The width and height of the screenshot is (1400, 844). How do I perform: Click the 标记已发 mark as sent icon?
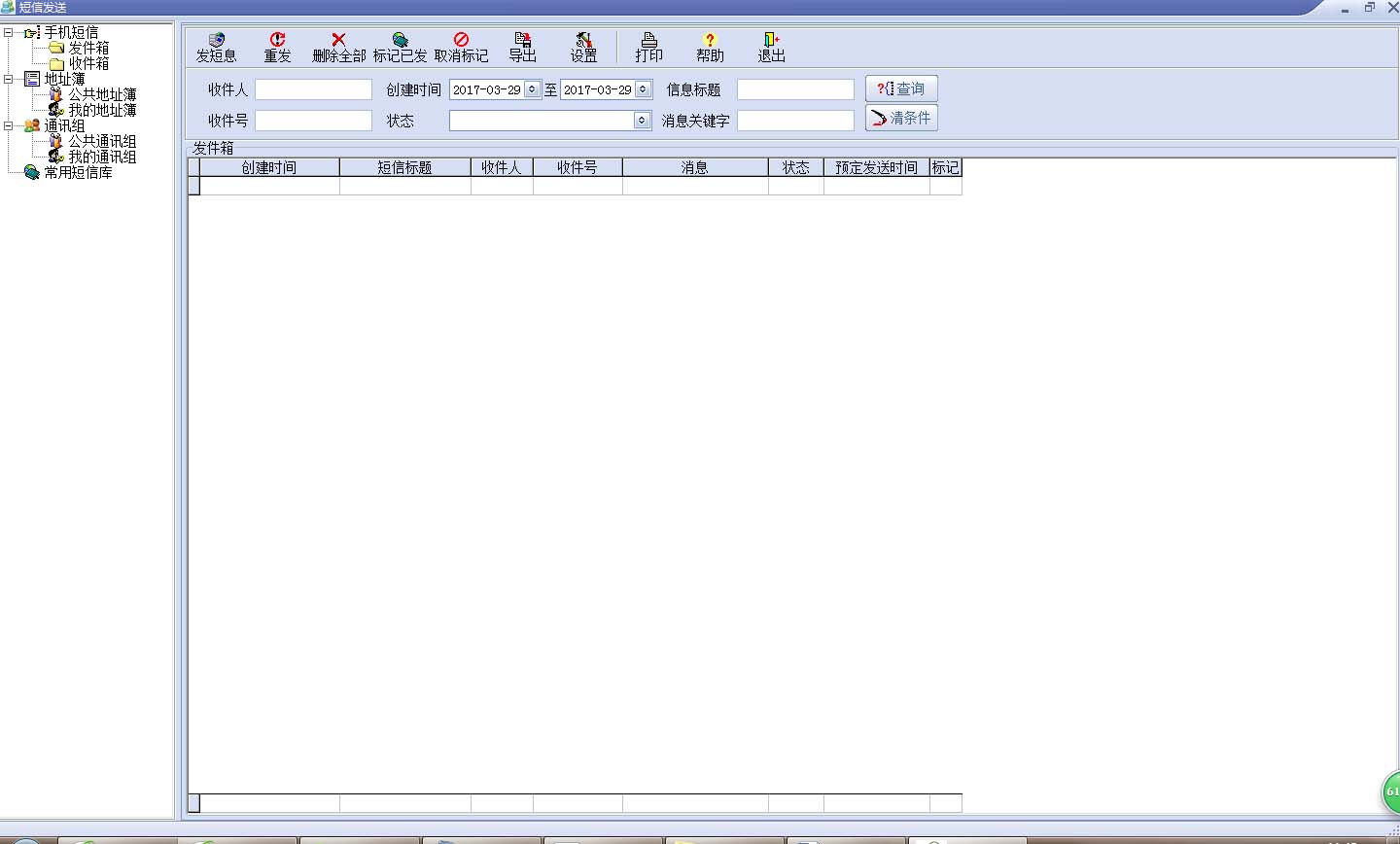point(400,47)
